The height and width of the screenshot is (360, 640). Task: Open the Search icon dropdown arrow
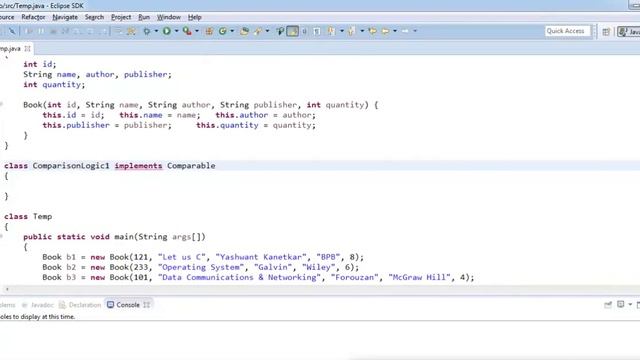pyautogui.click(x=267, y=31)
